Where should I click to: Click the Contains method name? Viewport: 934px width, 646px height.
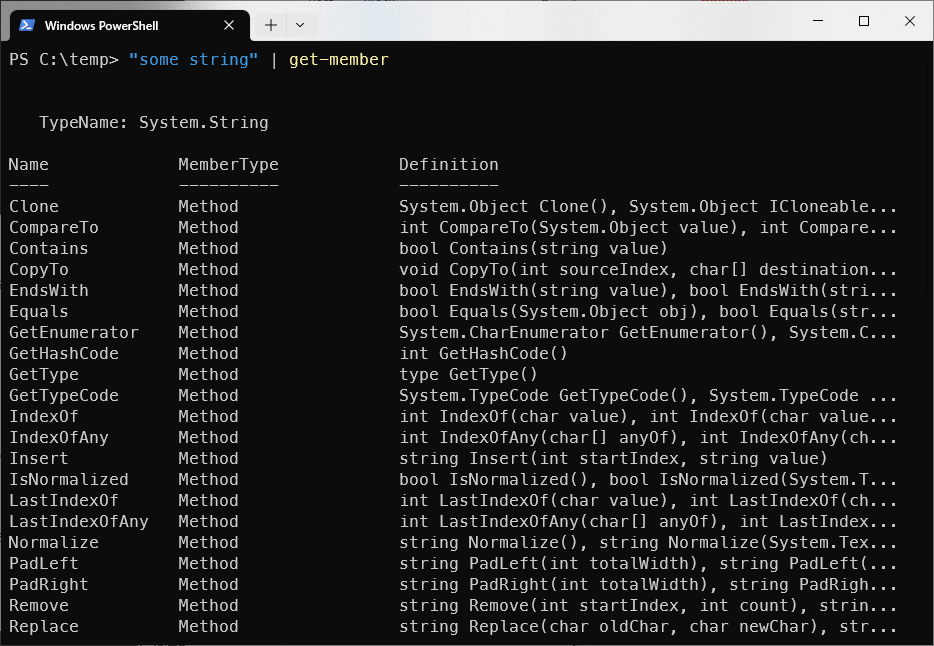pos(49,248)
